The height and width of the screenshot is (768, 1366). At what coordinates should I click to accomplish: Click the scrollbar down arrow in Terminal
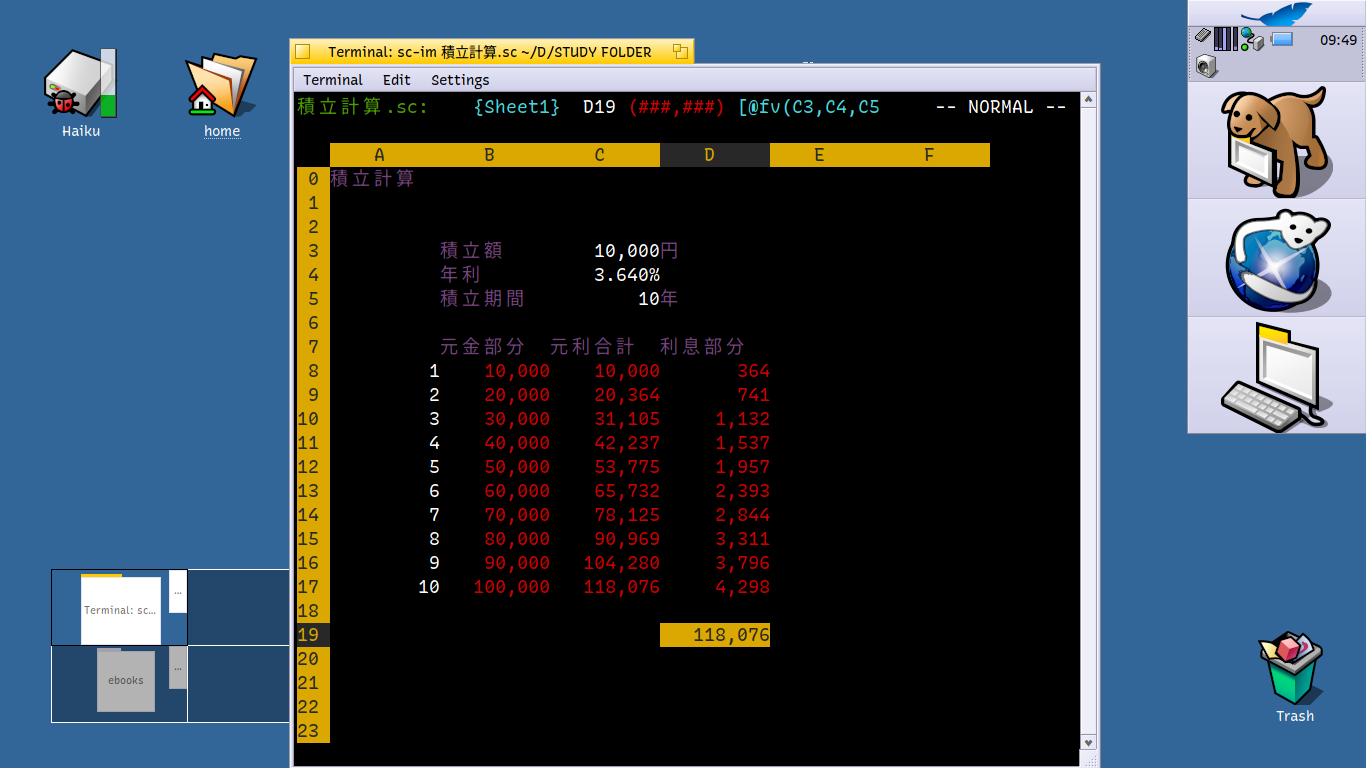tap(1089, 742)
